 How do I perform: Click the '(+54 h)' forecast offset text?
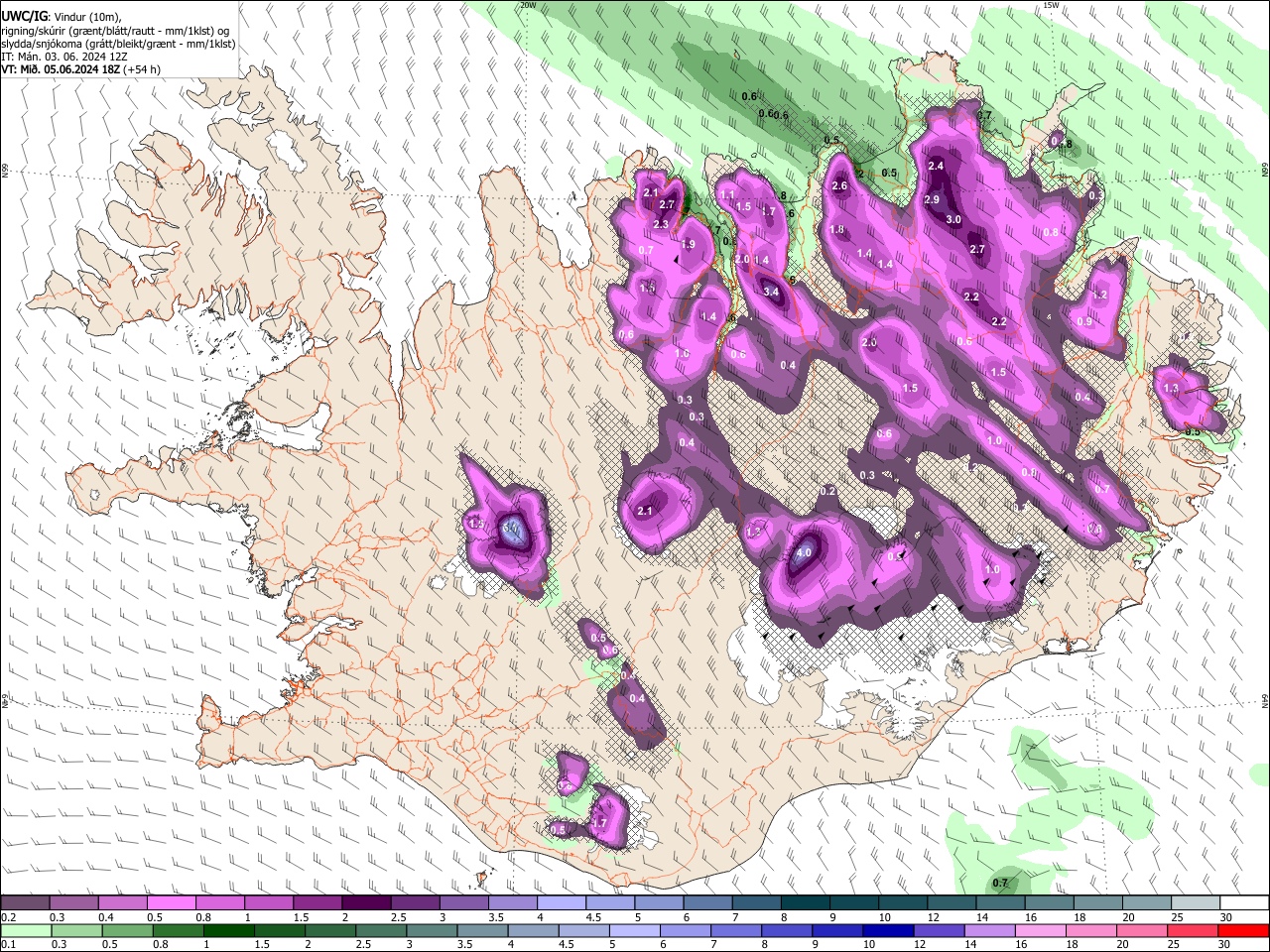[142, 69]
